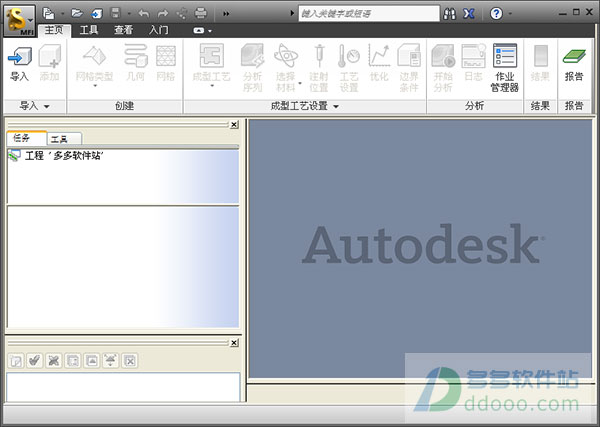
Task: Open Help with the question mark icon
Action: tap(496, 14)
